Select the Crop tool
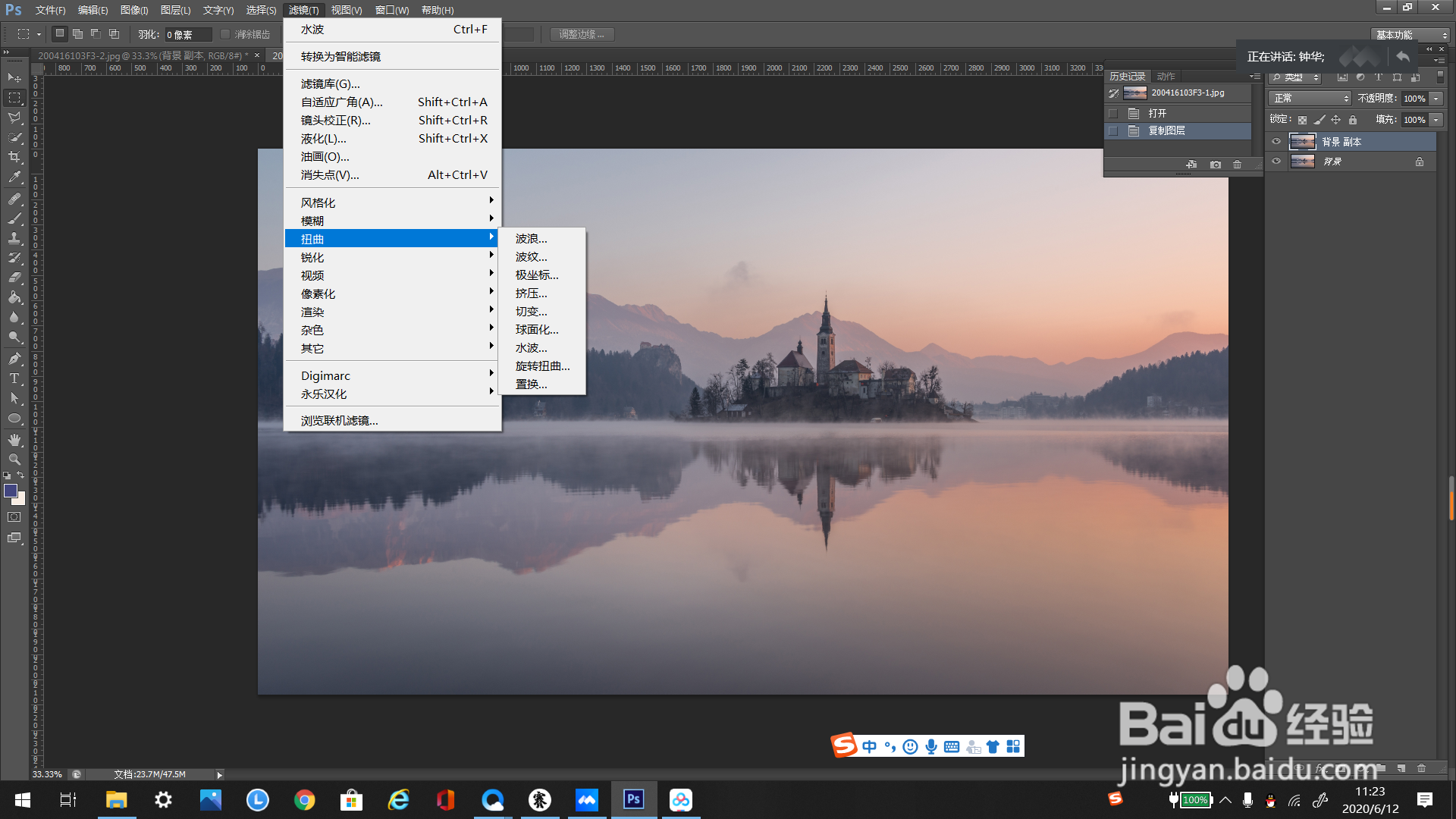 click(x=14, y=157)
